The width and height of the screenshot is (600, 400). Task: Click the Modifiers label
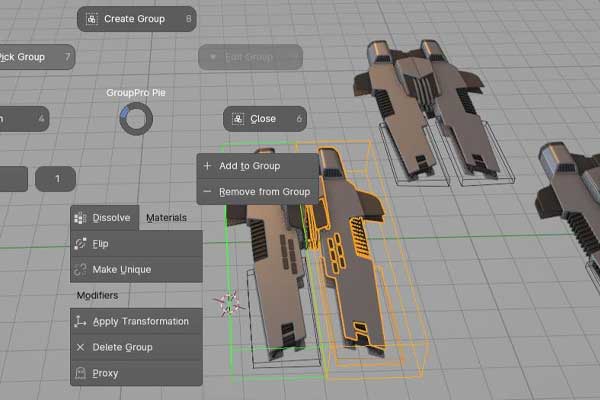(97, 296)
